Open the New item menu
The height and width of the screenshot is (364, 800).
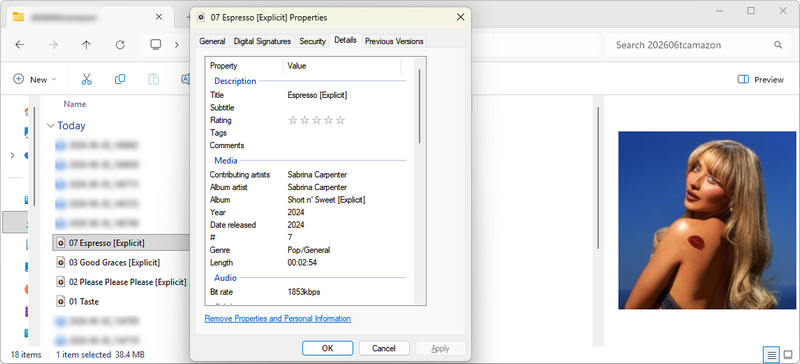(x=35, y=79)
